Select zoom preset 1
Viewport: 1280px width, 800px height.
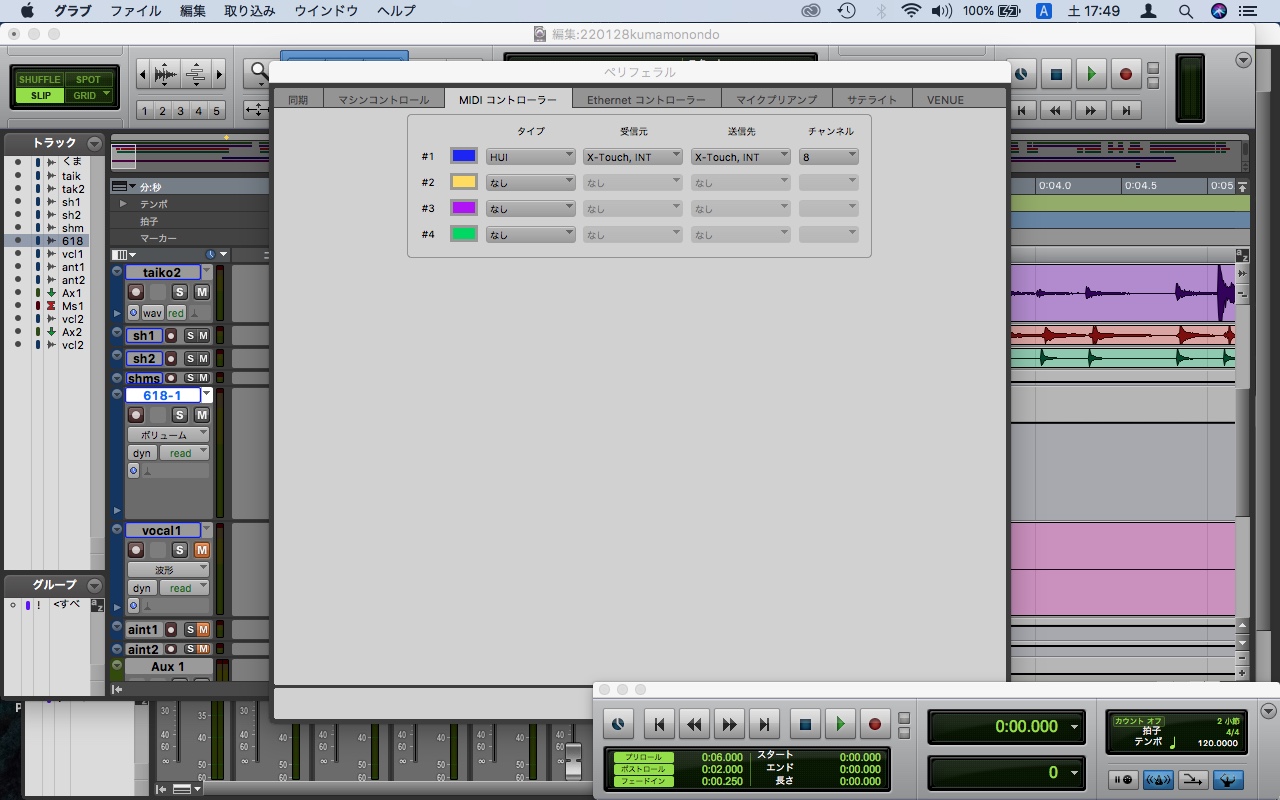click(x=145, y=111)
